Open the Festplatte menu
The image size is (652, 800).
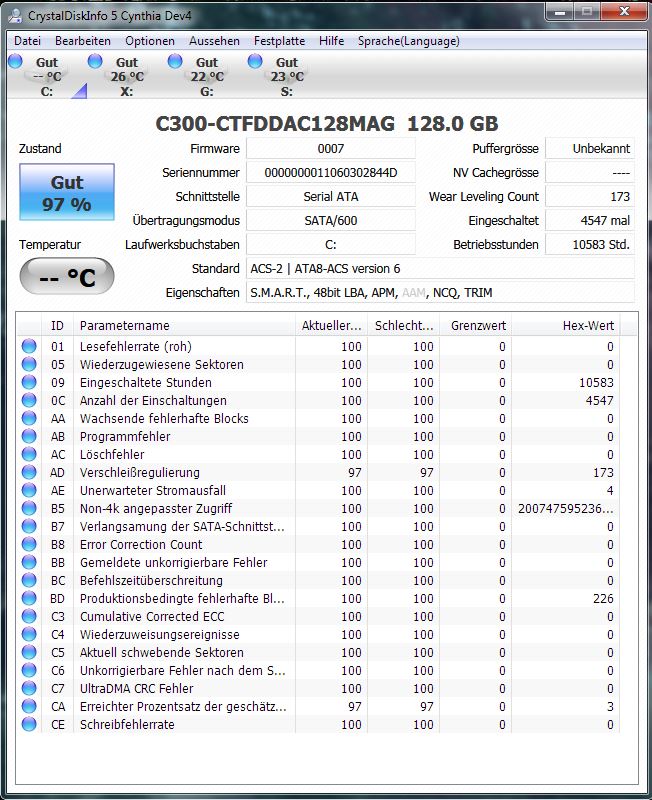click(279, 41)
